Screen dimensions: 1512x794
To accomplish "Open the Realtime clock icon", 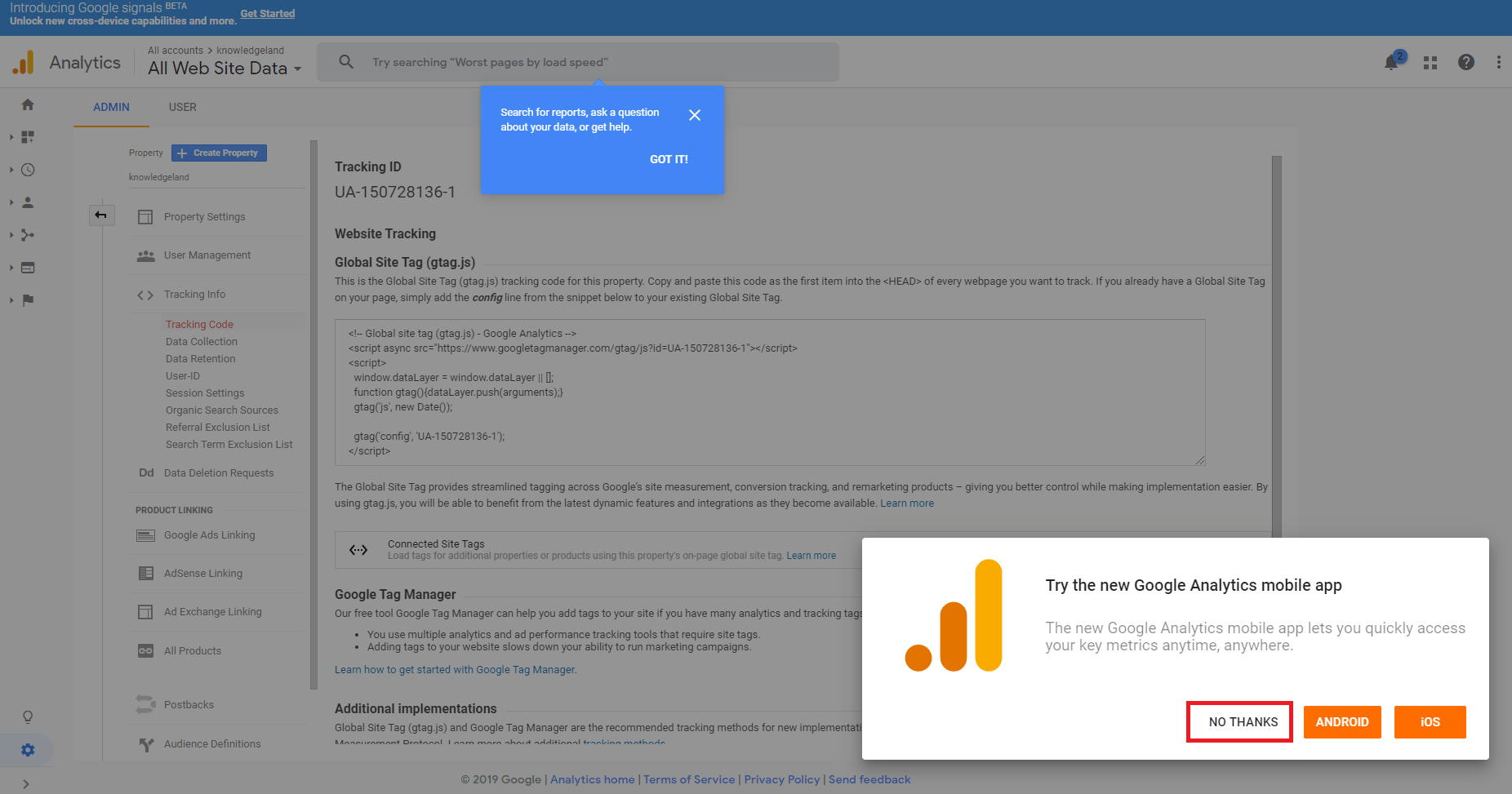I will [28, 170].
